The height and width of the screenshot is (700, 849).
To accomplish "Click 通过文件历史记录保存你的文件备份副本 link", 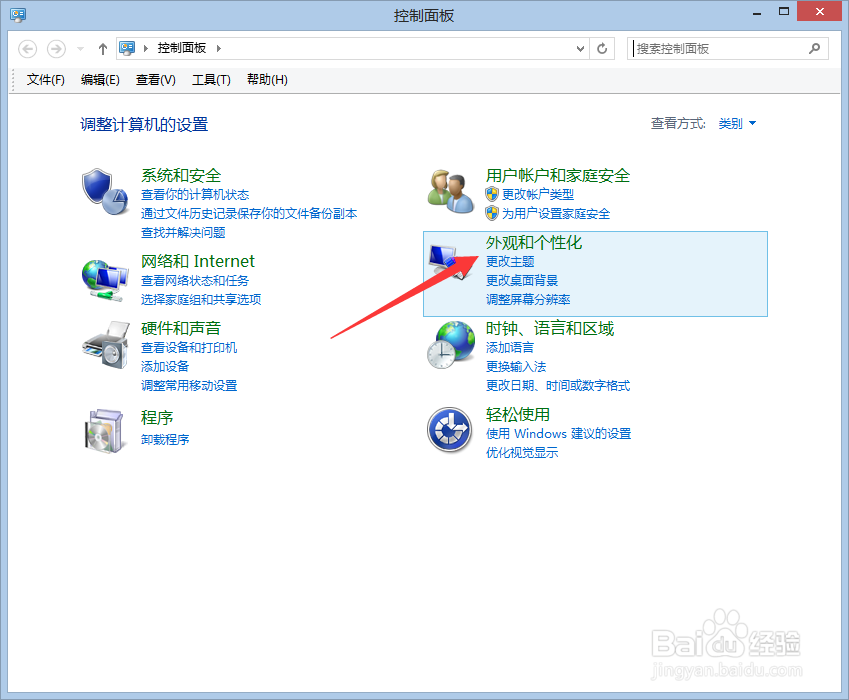I will click(249, 213).
